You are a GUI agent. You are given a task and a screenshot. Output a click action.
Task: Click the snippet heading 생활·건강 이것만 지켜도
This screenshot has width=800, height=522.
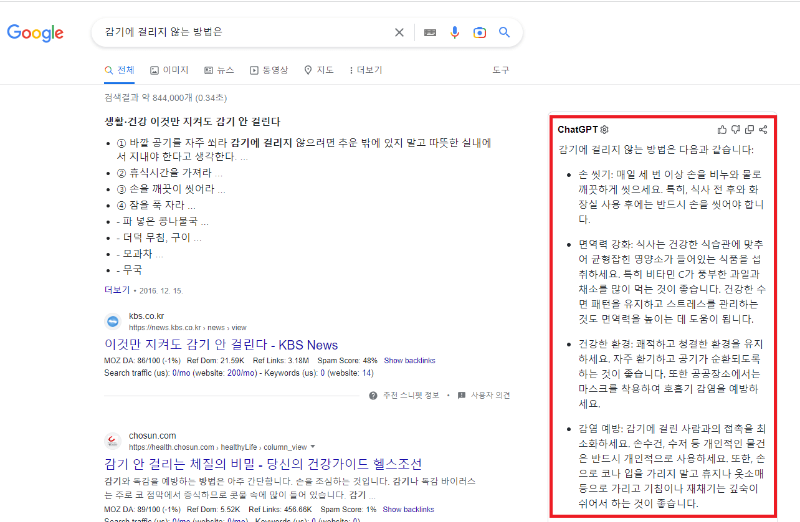click(192, 121)
